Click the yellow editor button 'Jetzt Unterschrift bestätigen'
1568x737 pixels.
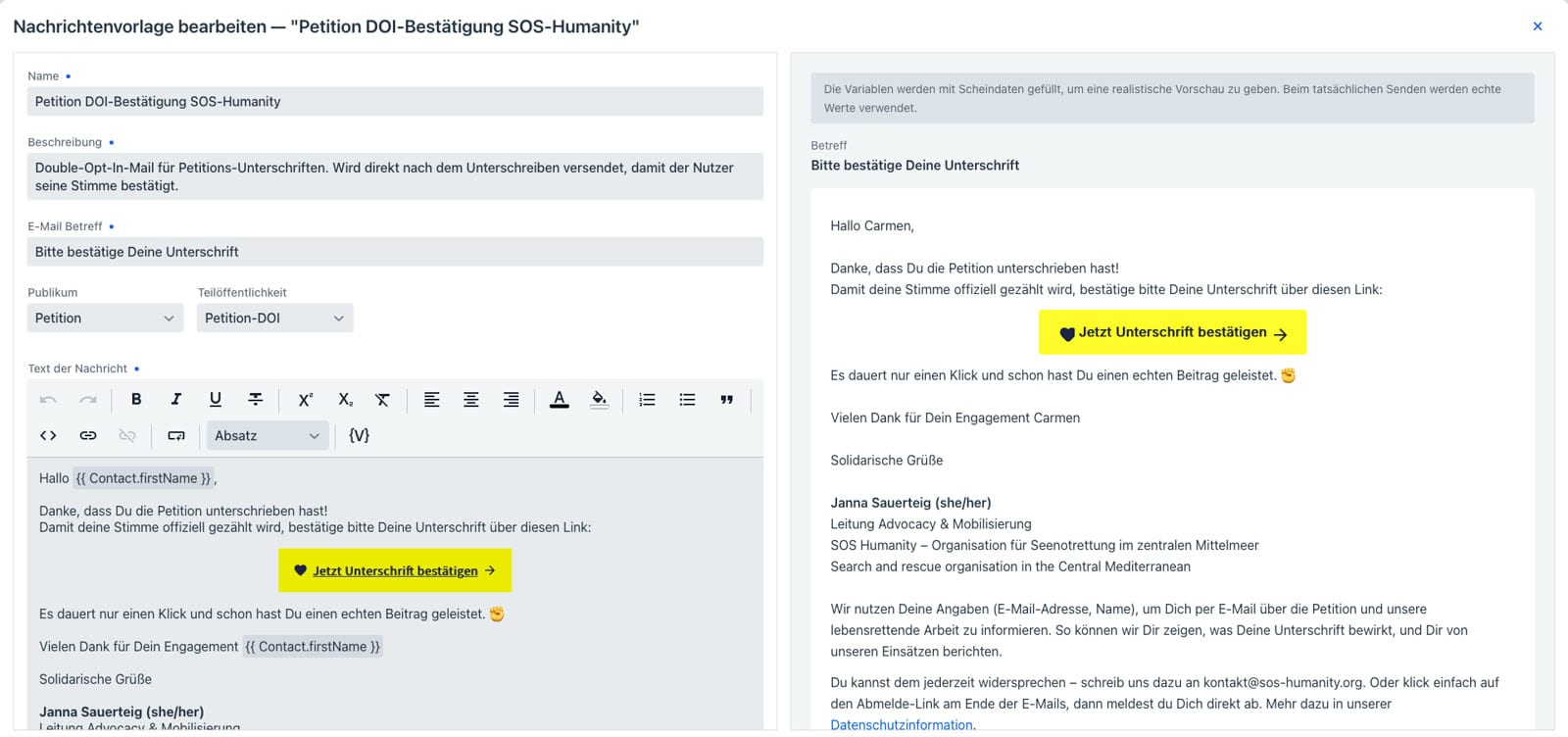tap(395, 570)
